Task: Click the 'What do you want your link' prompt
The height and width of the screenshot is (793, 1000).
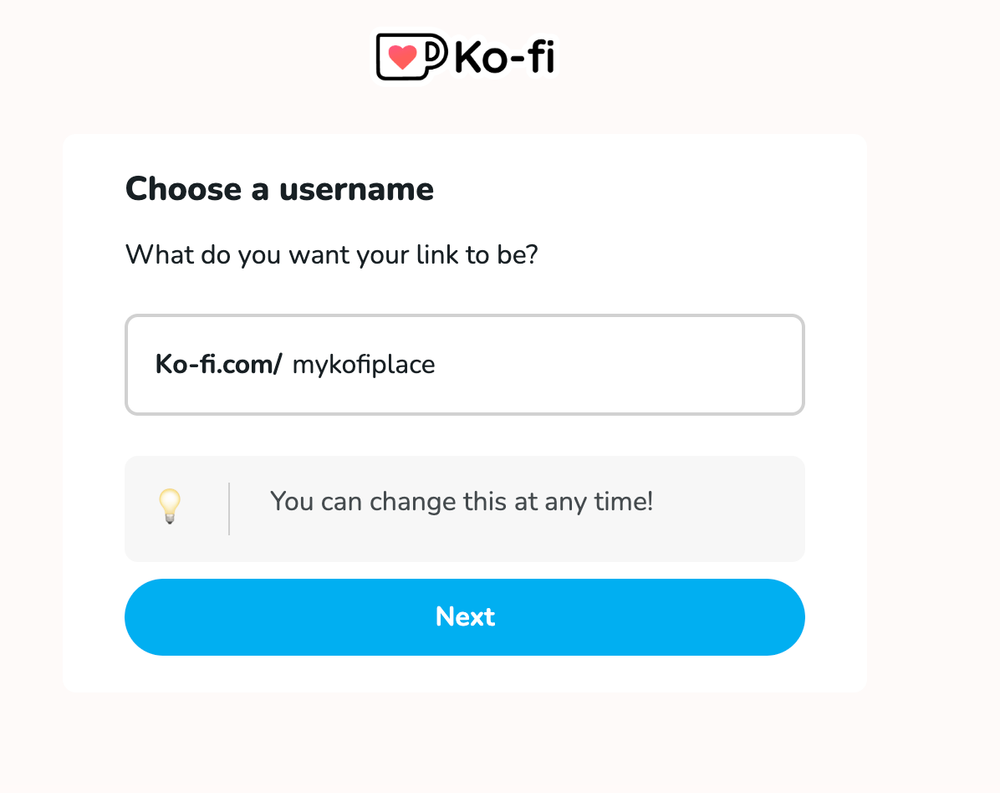Action: pos(331,255)
